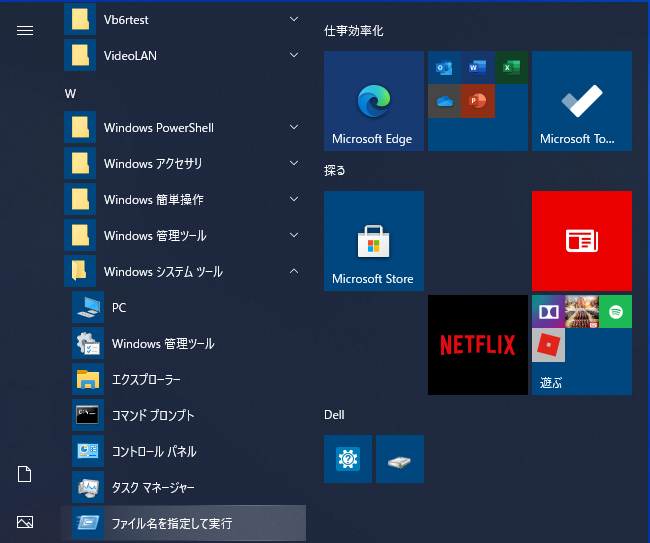Open OneDrive from the Office tile group
This screenshot has height=543, width=650.
click(444, 101)
